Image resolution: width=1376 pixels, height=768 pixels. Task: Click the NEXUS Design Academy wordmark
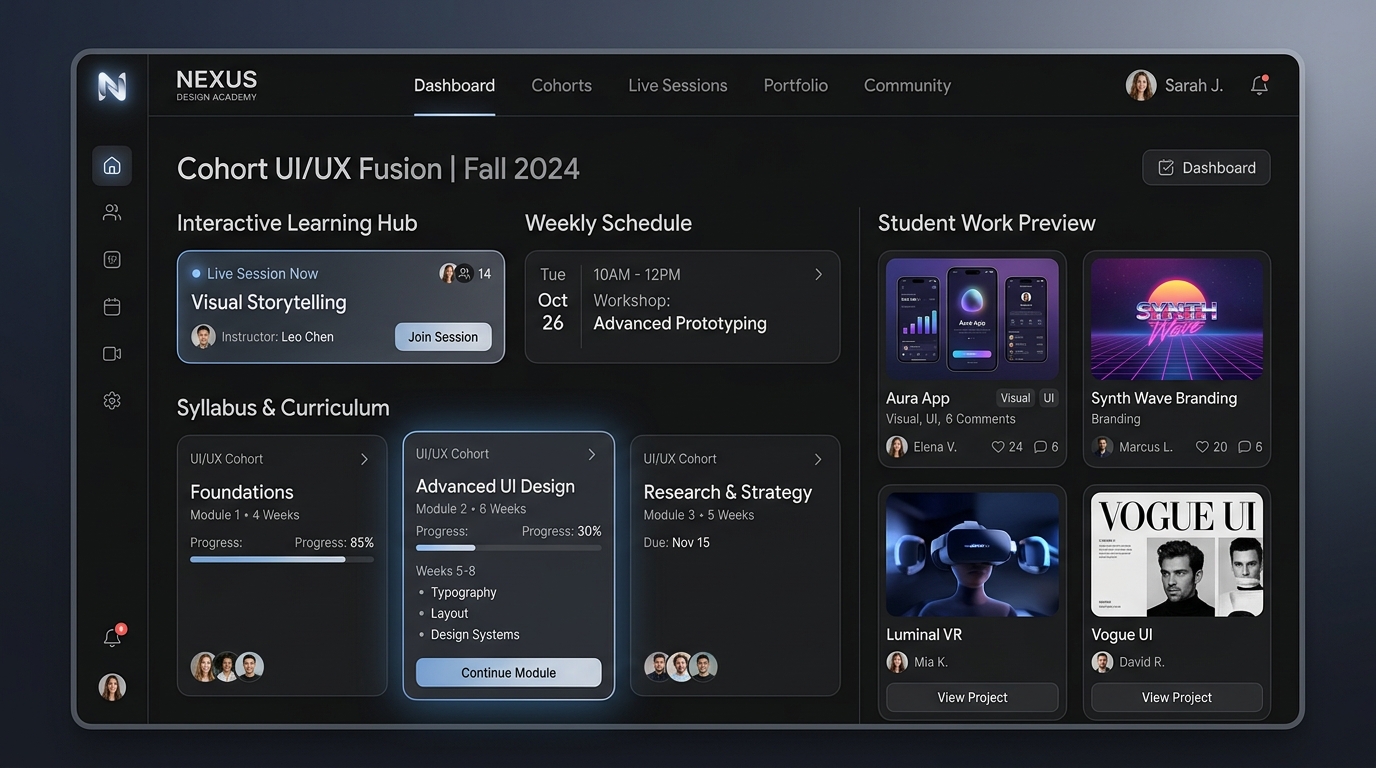pyautogui.click(x=217, y=85)
